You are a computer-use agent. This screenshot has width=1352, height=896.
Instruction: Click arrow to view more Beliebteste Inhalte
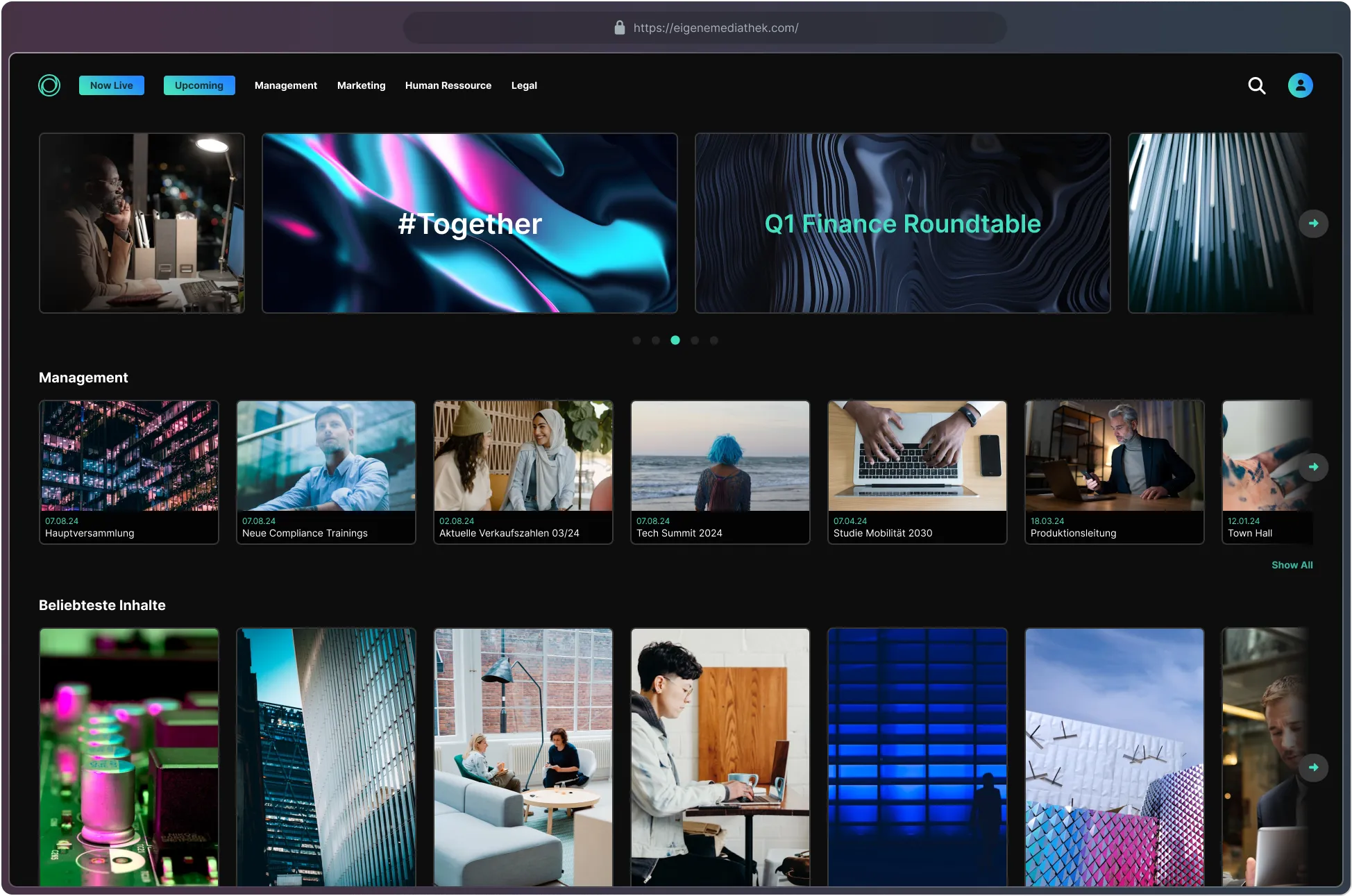[x=1313, y=768]
